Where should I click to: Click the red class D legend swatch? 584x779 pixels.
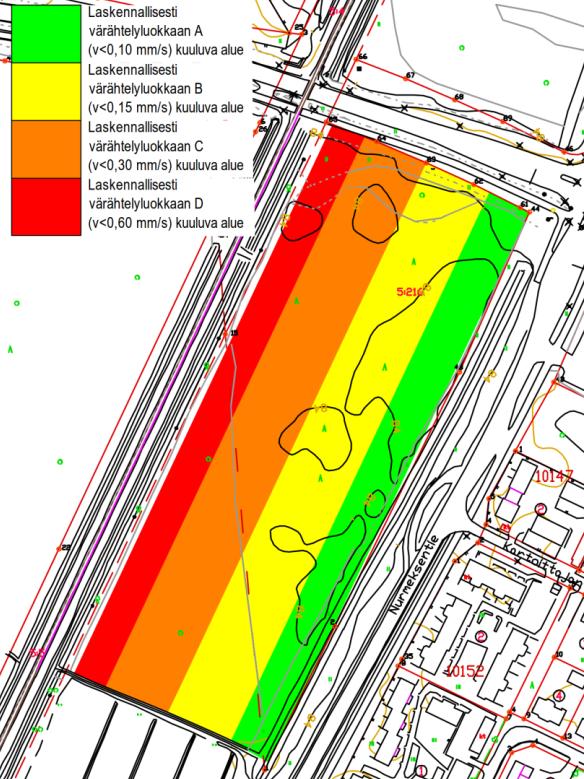[x=46, y=206]
